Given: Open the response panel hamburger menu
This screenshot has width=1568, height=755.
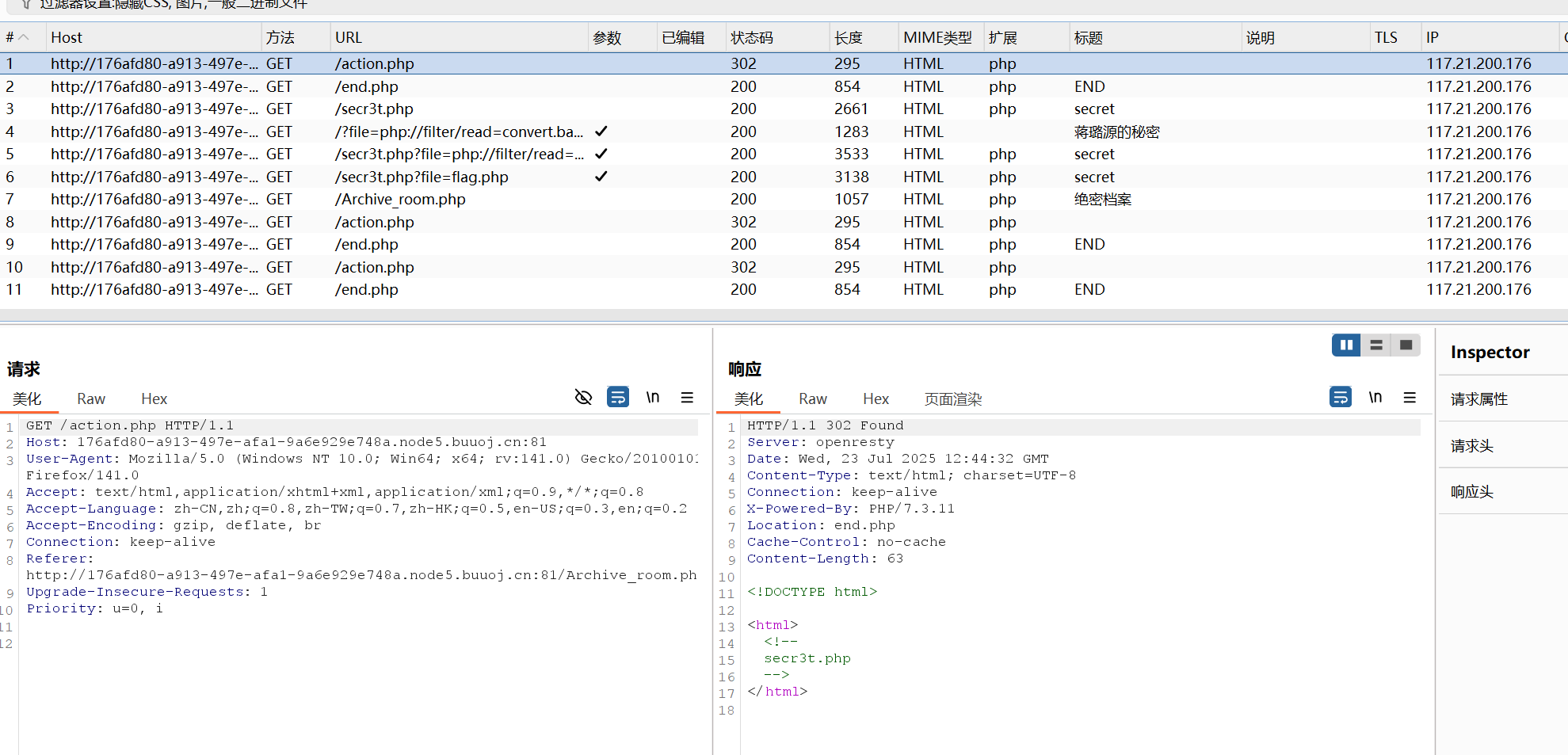Looking at the screenshot, I should tap(1410, 398).
